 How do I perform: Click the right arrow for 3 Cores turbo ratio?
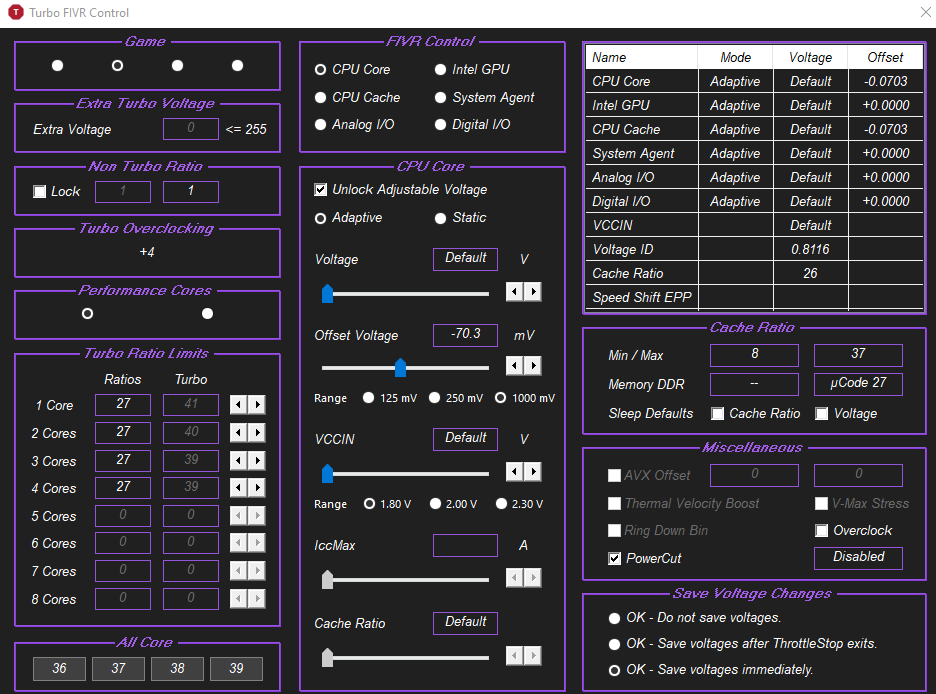click(x=257, y=460)
